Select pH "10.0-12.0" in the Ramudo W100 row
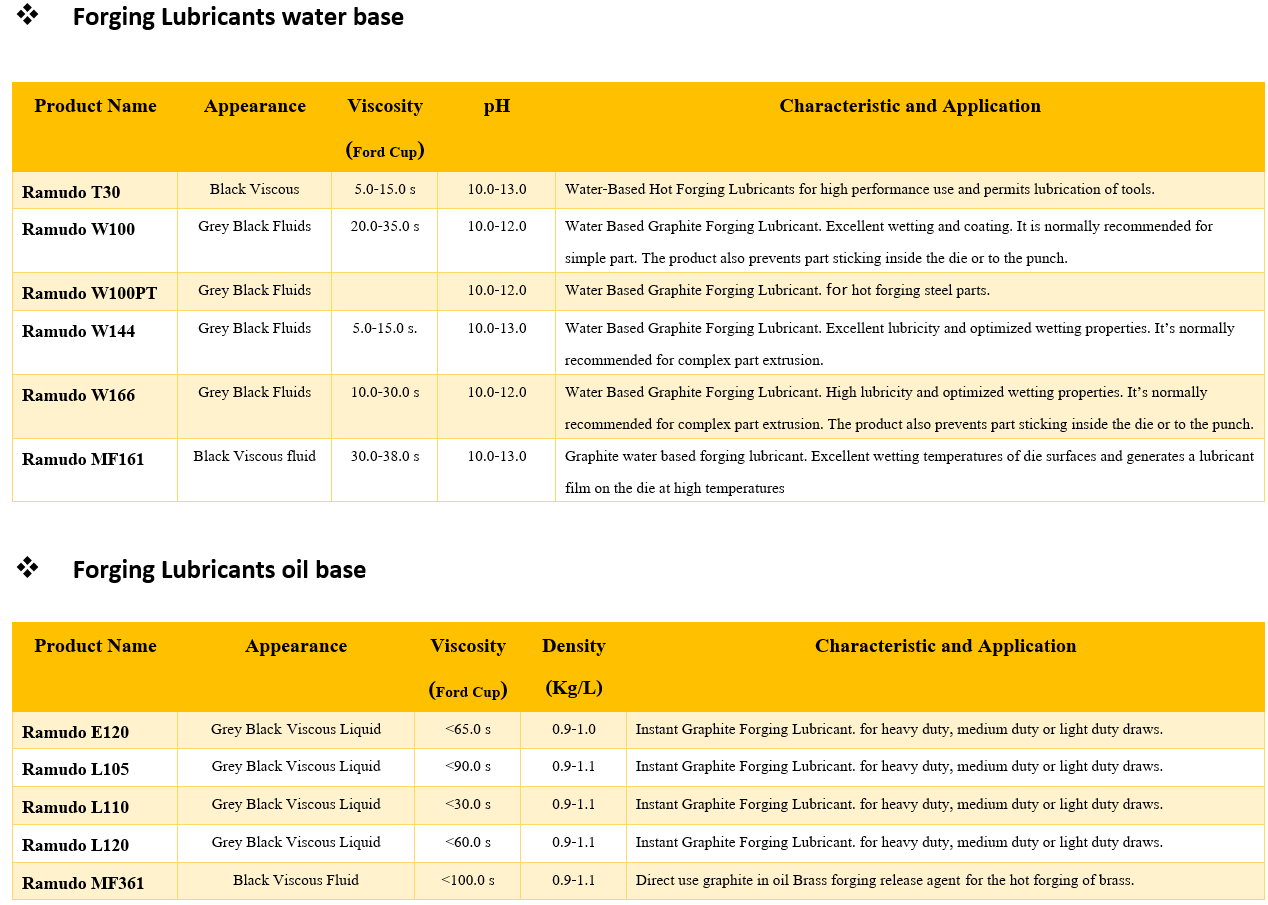Screen dimensions: 1268x905 (497, 226)
